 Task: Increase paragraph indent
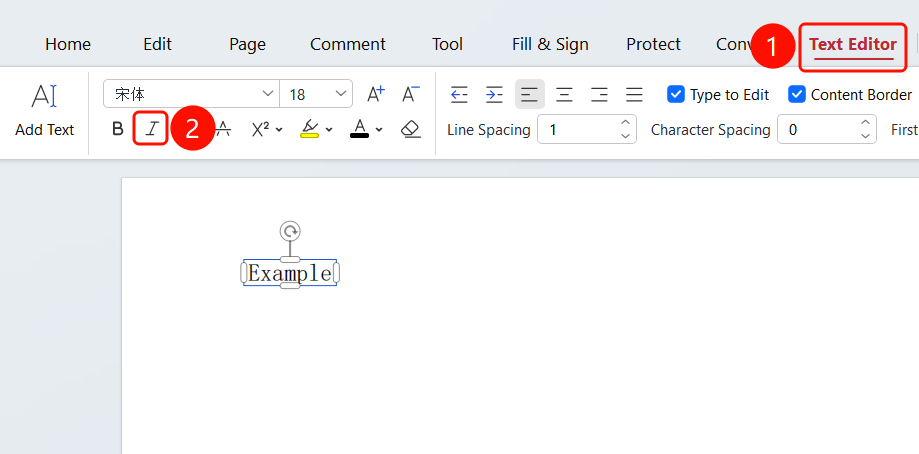pos(494,94)
